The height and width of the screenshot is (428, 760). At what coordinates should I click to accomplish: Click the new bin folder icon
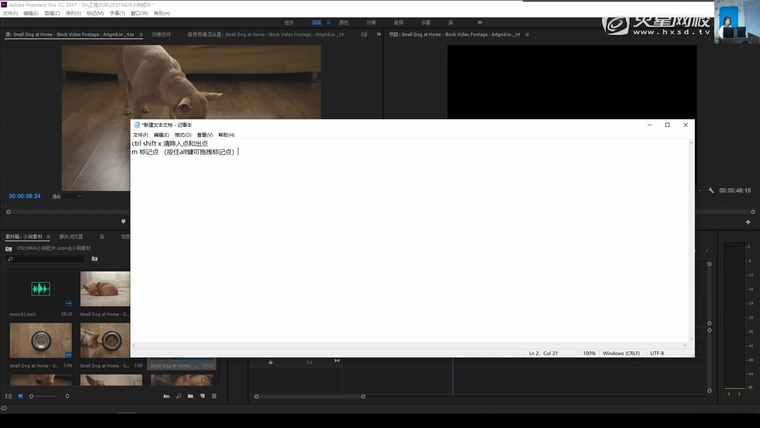coord(190,396)
